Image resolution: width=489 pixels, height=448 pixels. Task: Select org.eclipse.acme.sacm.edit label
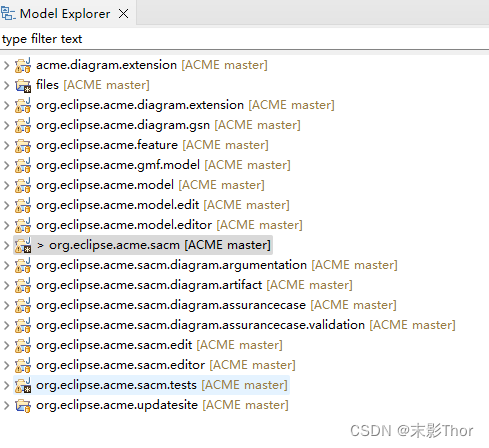[x=159, y=345]
